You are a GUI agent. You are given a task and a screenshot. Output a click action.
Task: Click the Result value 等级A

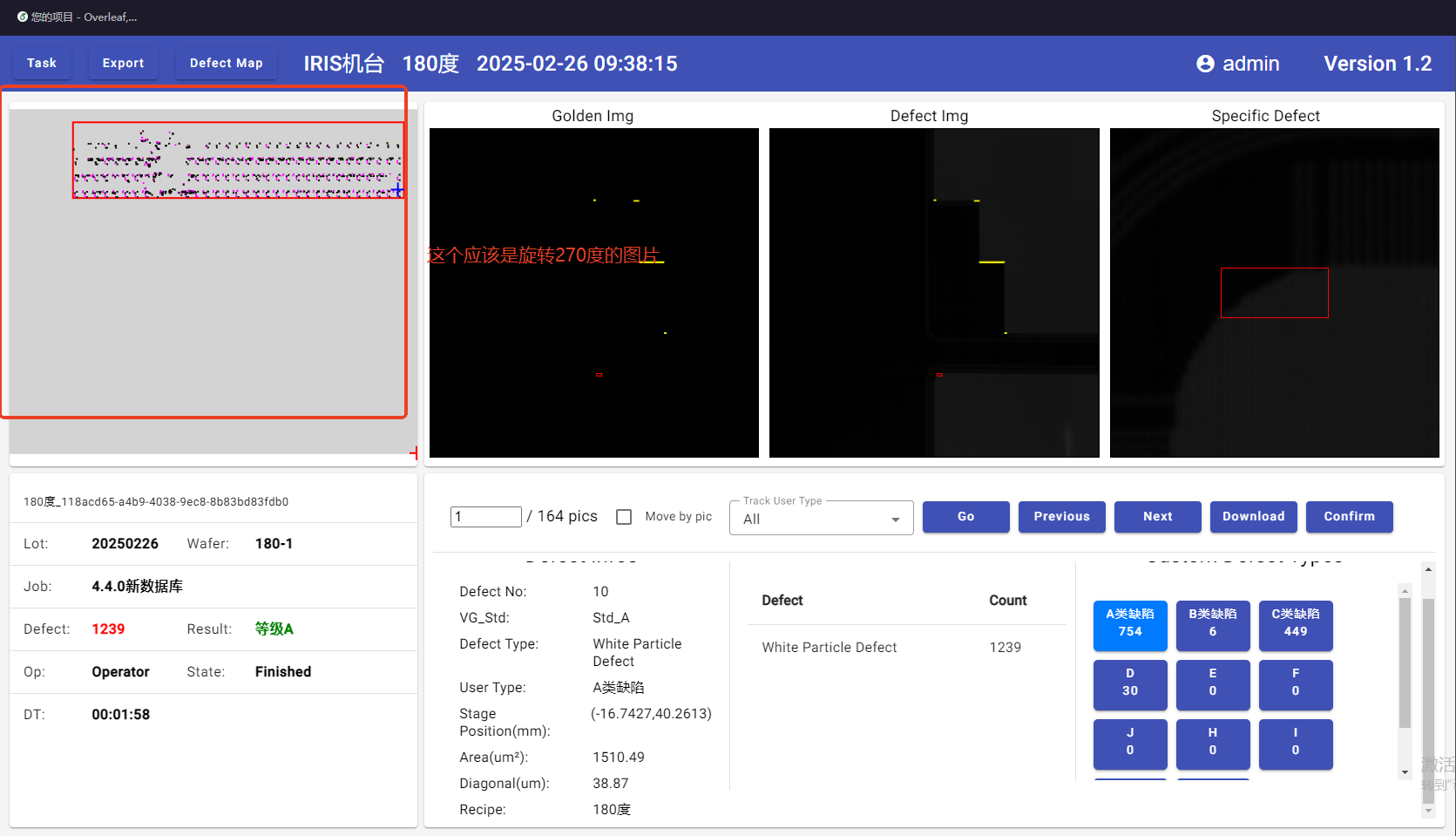click(x=274, y=629)
